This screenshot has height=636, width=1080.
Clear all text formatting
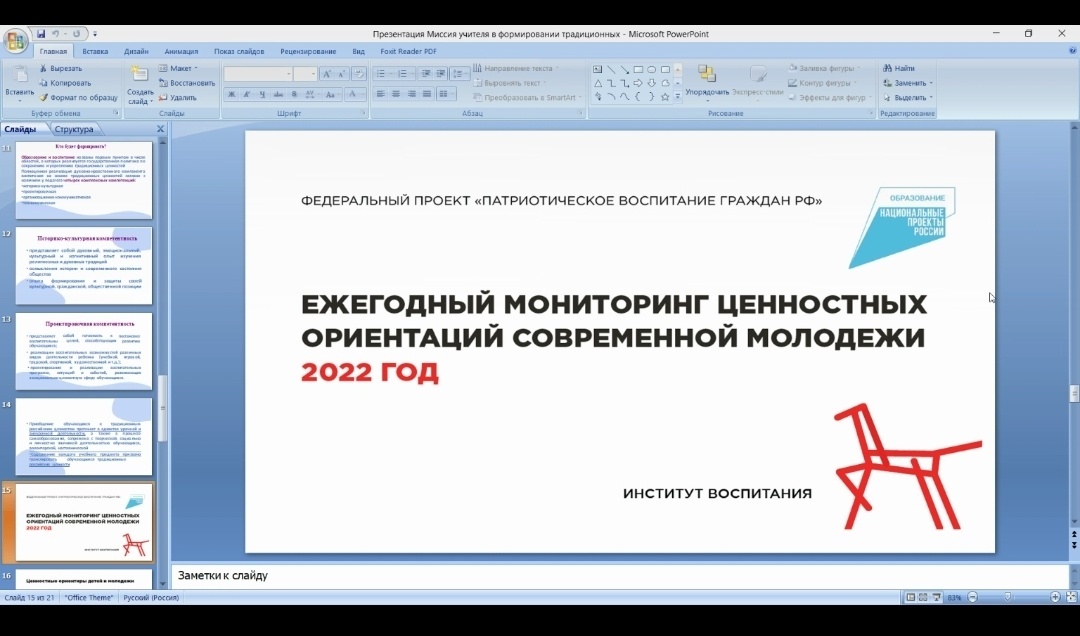[359, 74]
